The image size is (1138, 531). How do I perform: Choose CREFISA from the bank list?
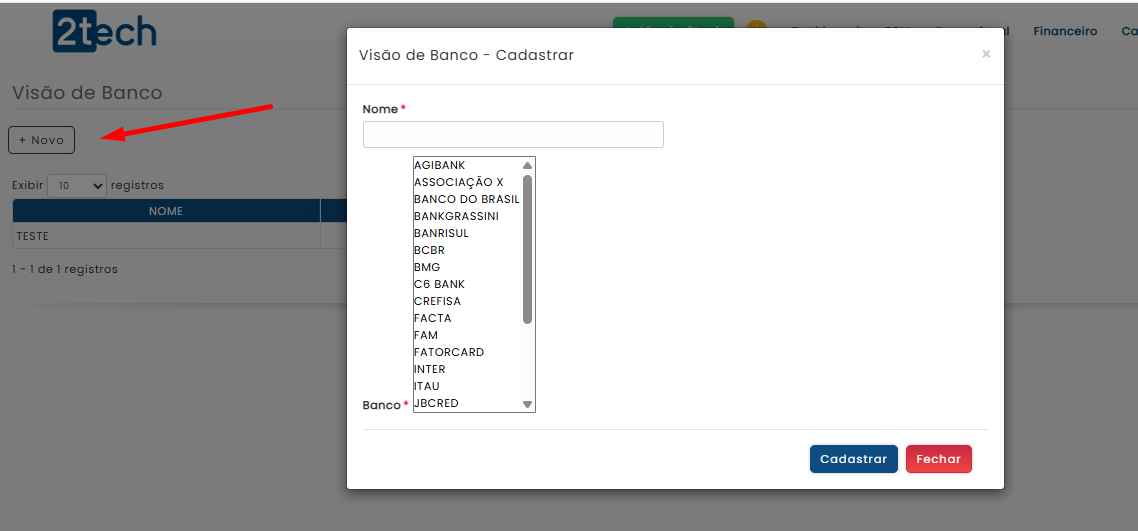pyautogui.click(x=437, y=301)
